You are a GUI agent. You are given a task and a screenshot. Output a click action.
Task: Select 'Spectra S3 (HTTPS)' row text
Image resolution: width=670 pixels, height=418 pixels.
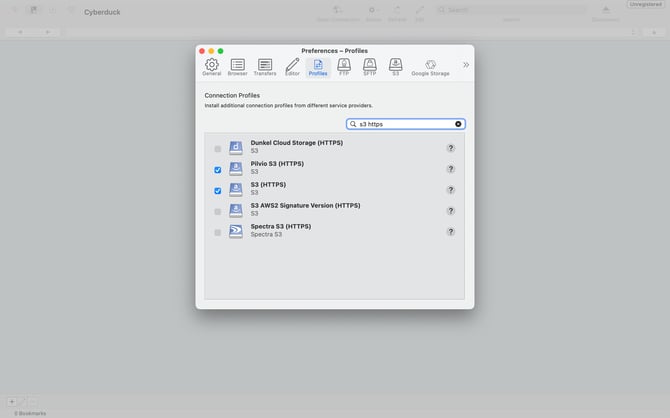coord(280,227)
